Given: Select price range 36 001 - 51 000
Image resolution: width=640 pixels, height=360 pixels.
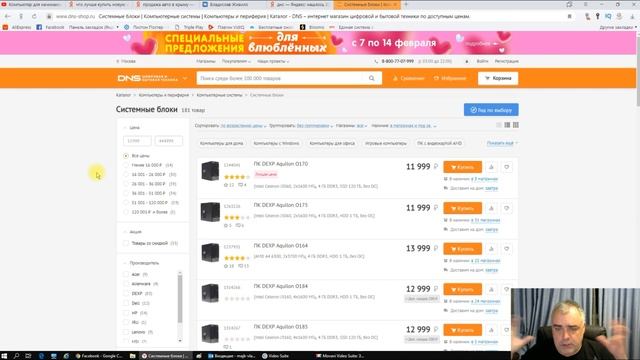Looking at the screenshot, I should pyautogui.click(x=126, y=193).
